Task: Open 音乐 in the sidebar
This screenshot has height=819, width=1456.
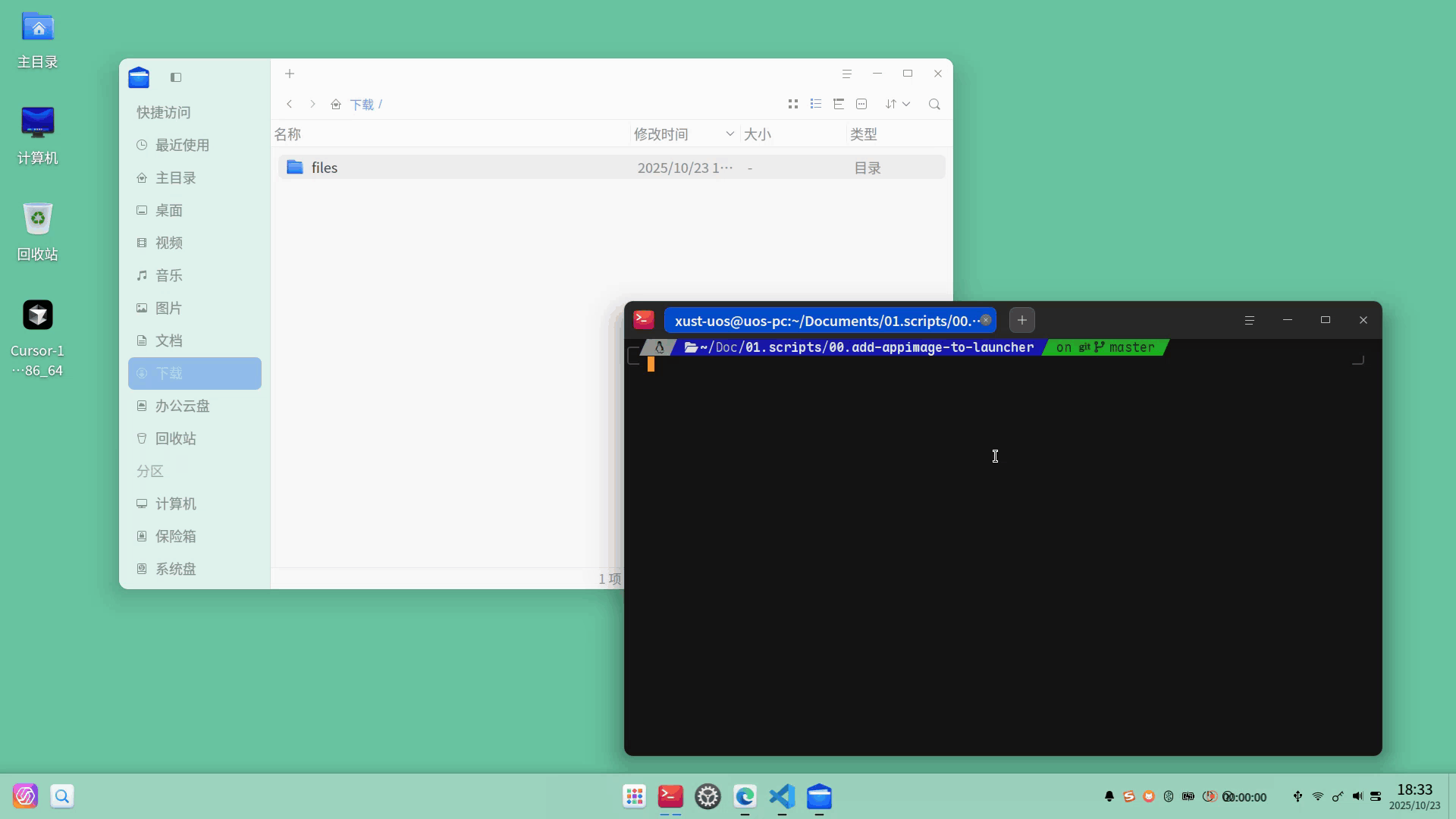Action: pos(195,275)
